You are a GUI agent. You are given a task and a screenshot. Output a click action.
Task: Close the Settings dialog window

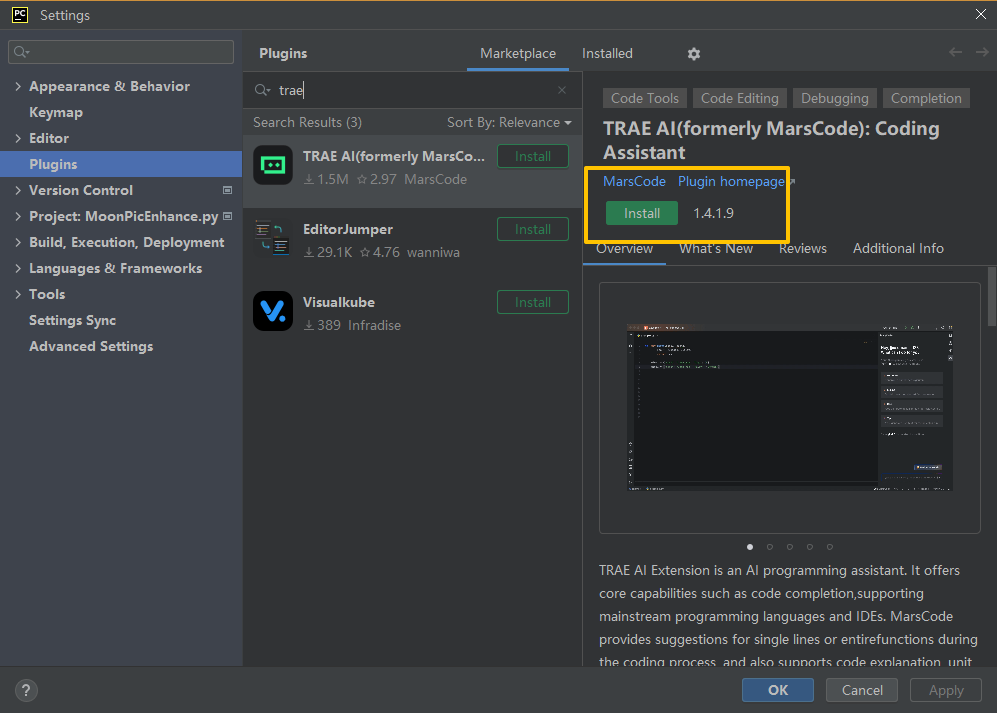pyautogui.click(x=980, y=15)
